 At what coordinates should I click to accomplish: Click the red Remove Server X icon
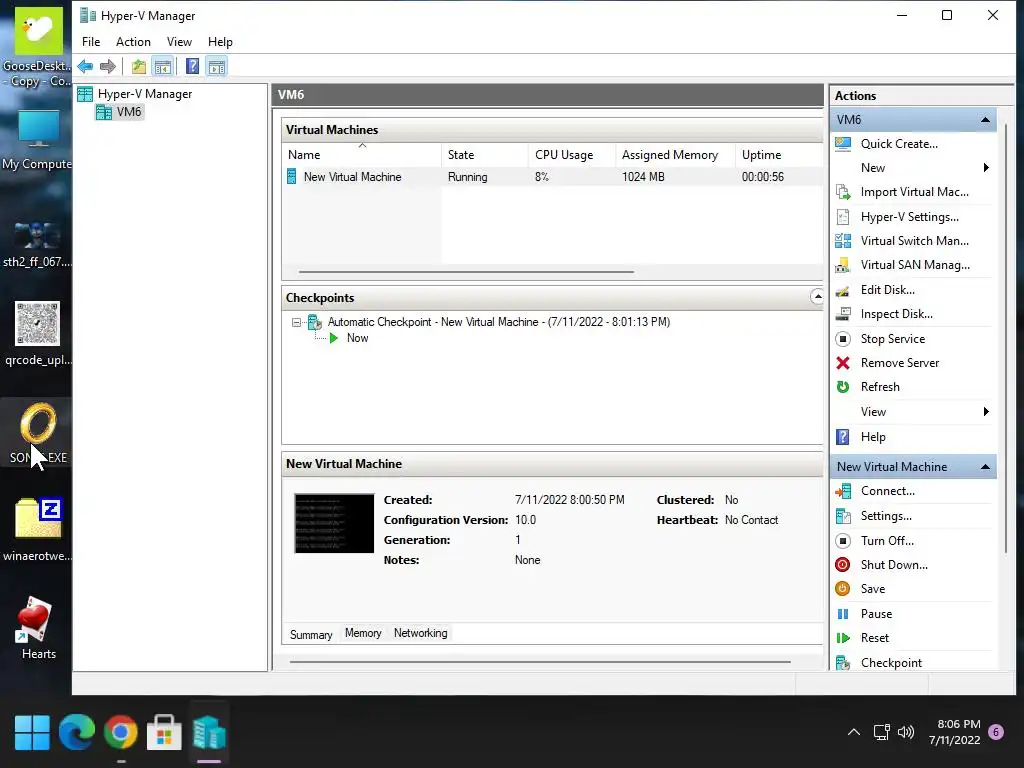pyautogui.click(x=843, y=363)
